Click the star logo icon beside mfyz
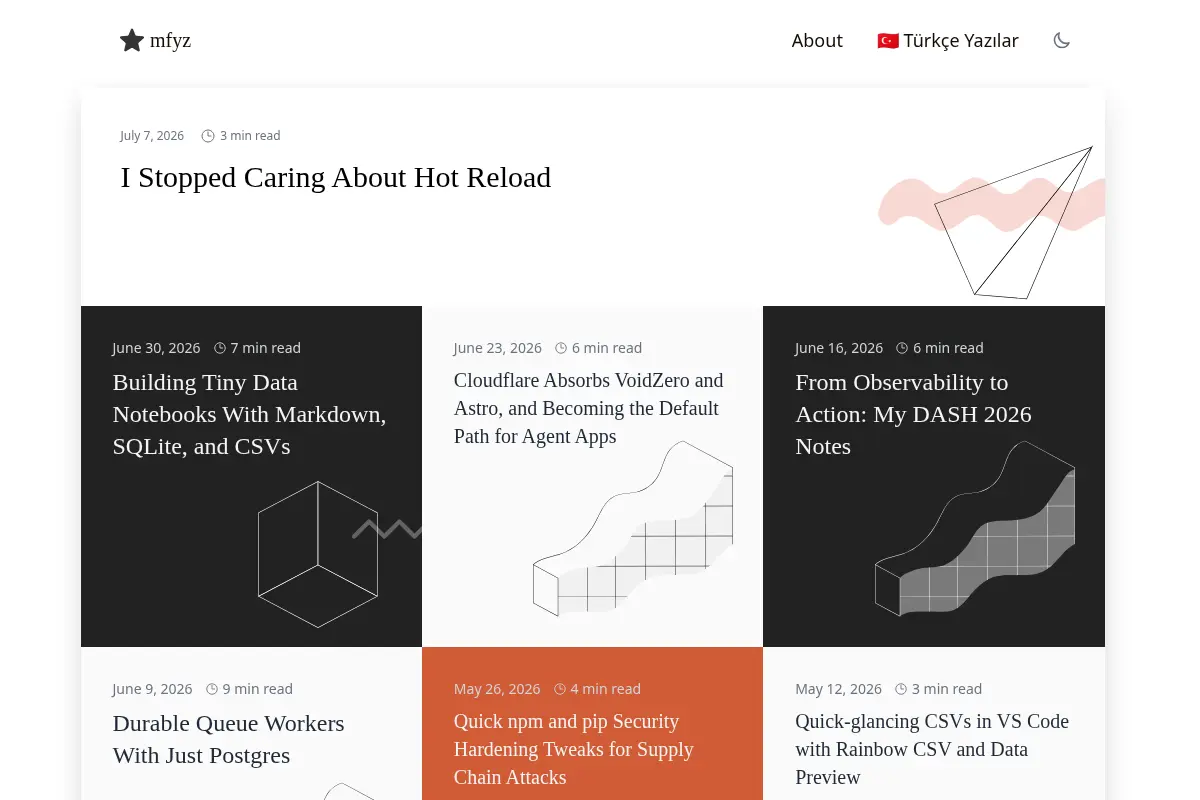The image size is (1200, 800). click(x=132, y=40)
